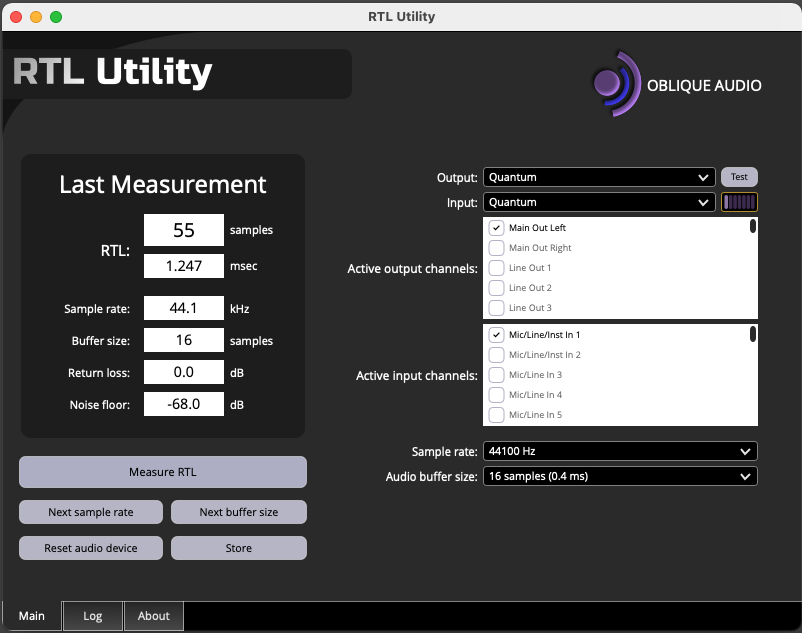Enable Mic/Line/Inst In 2 input
Image resolution: width=802 pixels, height=633 pixels.
496,354
